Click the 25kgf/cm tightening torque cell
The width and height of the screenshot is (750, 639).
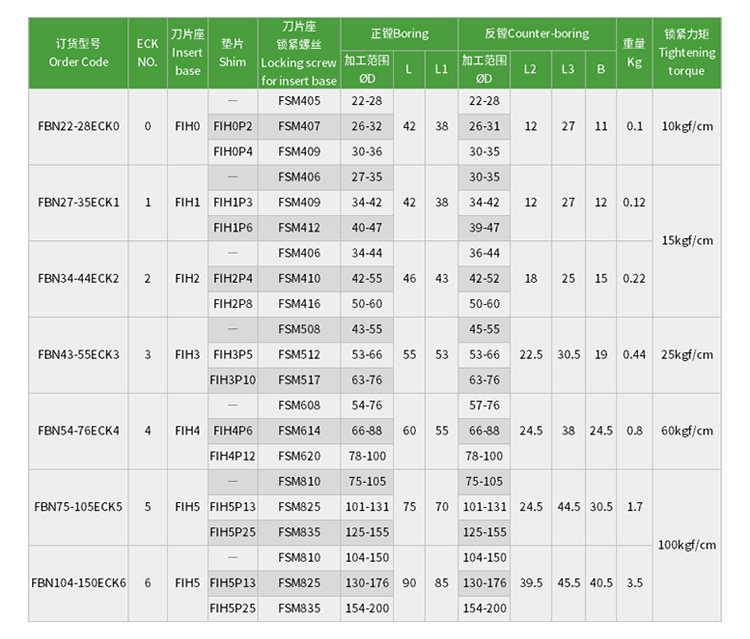click(x=687, y=355)
